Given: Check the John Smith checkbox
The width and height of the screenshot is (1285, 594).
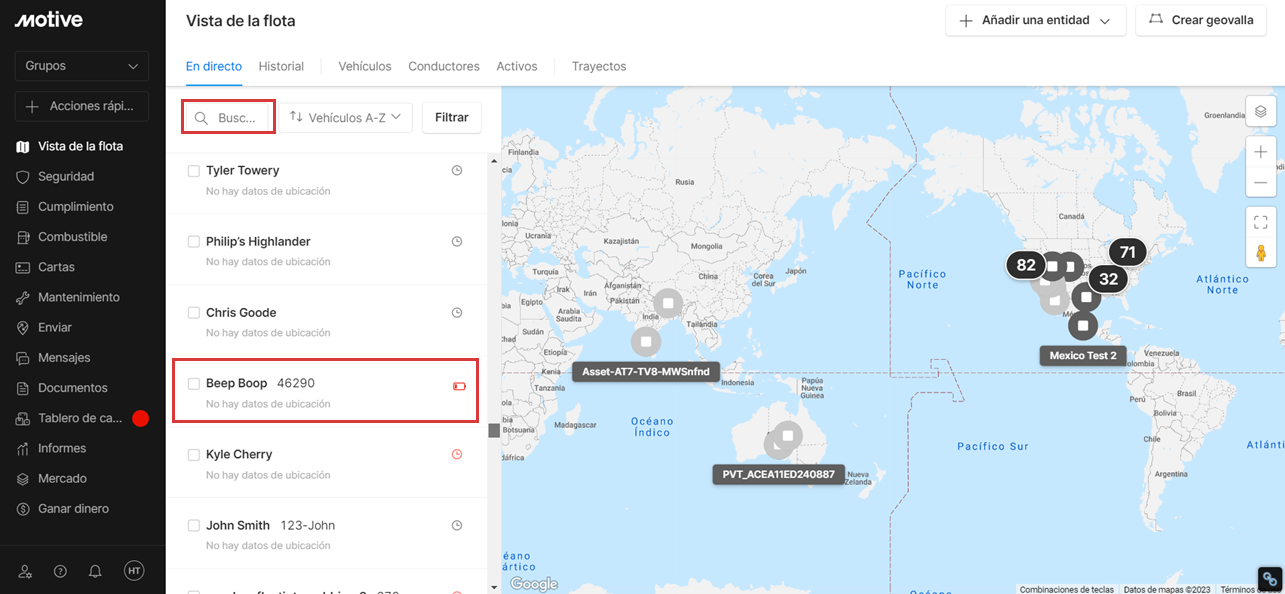Looking at the screenshot, I should [x=194, y=526].
